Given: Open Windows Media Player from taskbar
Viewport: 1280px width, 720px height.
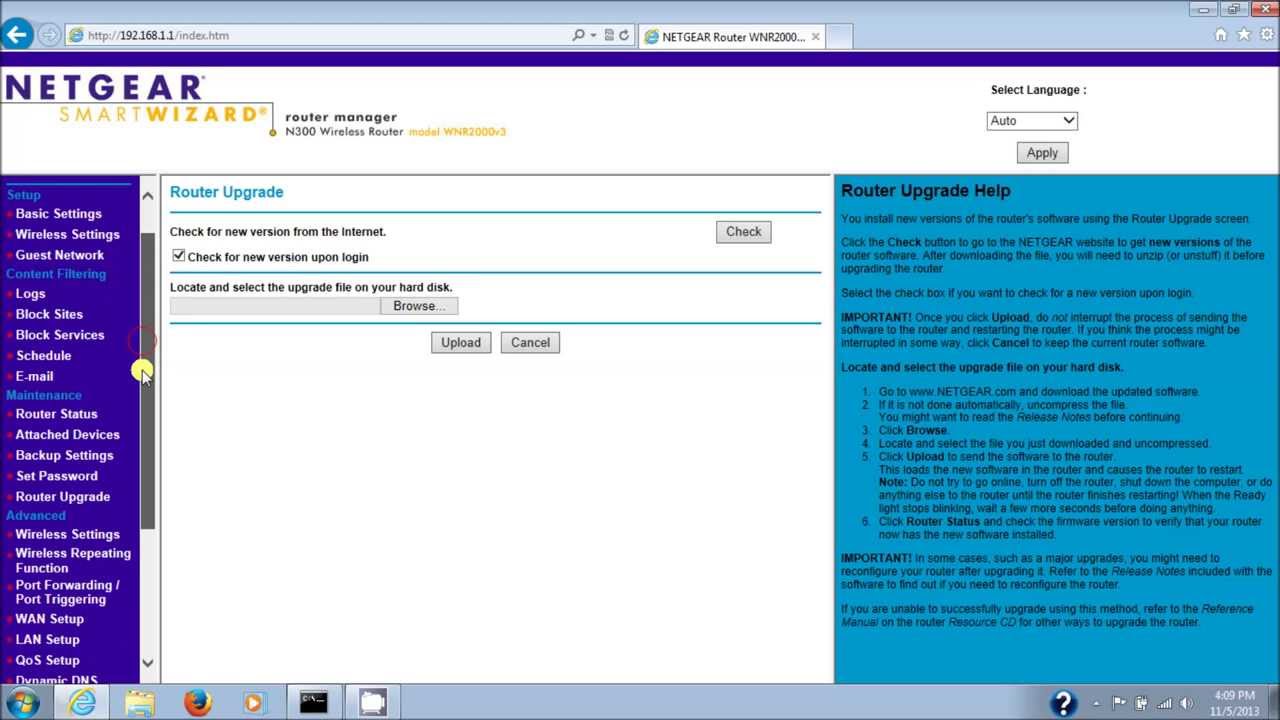Looking at the screenshot, I should coord(254,702).
